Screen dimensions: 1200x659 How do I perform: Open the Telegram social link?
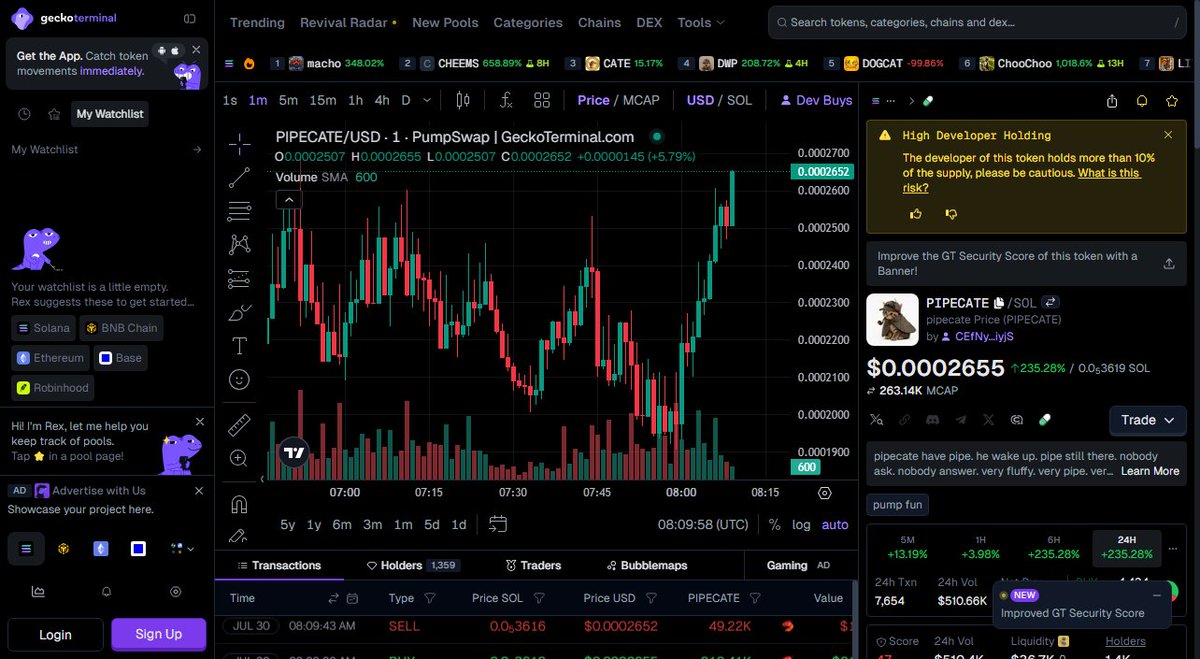tap(960, 420)
